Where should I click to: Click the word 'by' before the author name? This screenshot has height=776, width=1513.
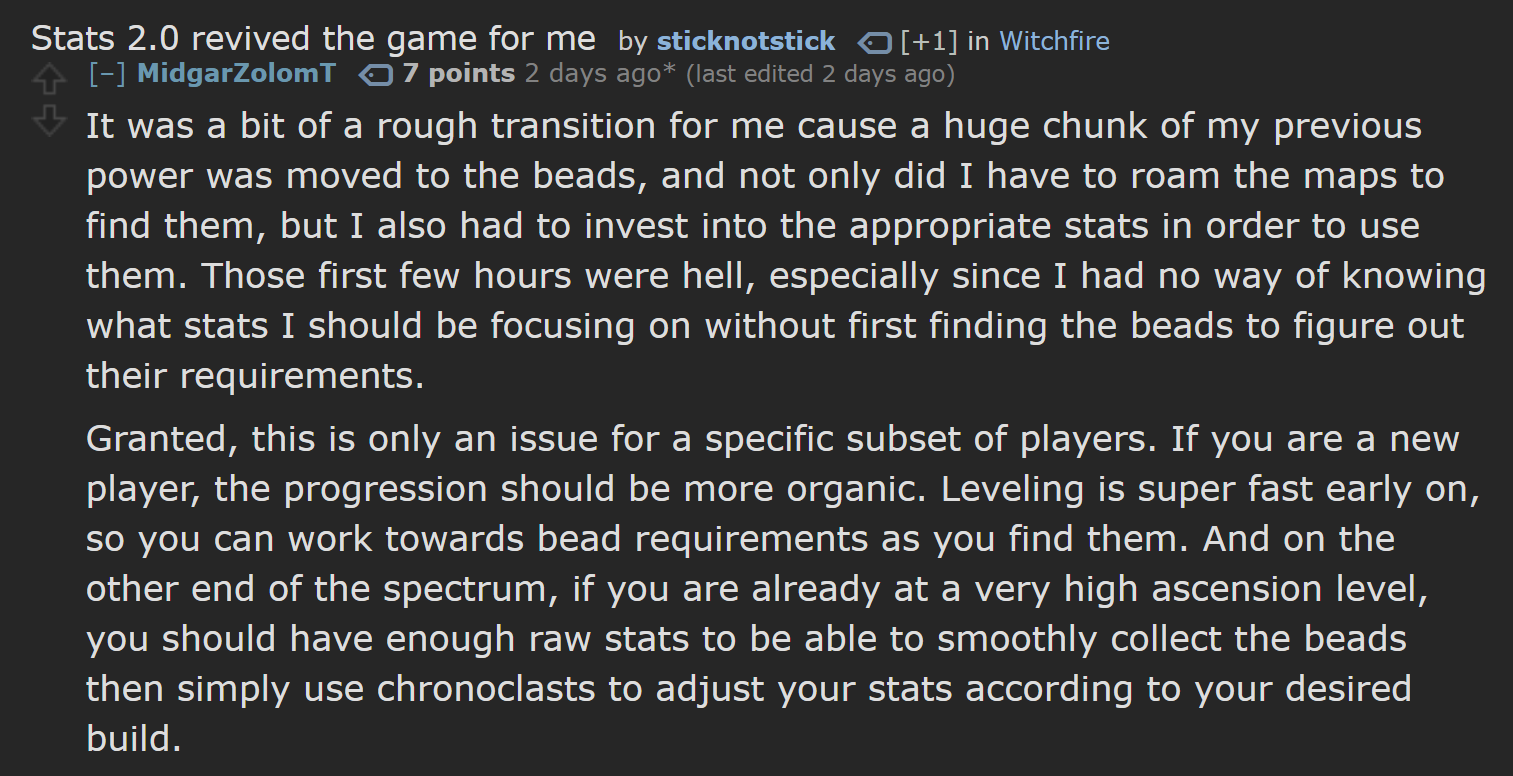[x=632, y=42]
